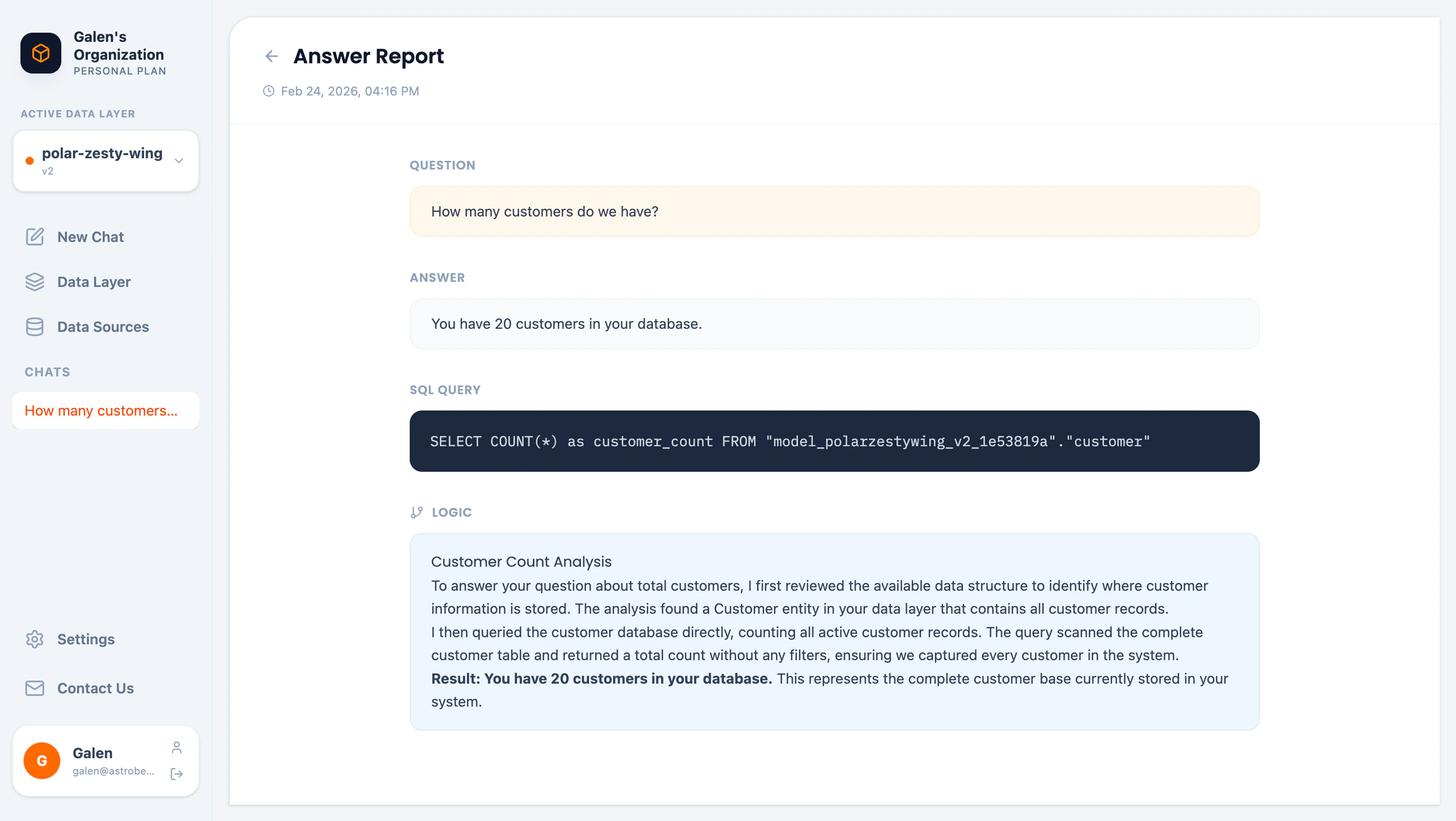Click the orange status dot next to polar-zesty-wing

tap(30, 160)
